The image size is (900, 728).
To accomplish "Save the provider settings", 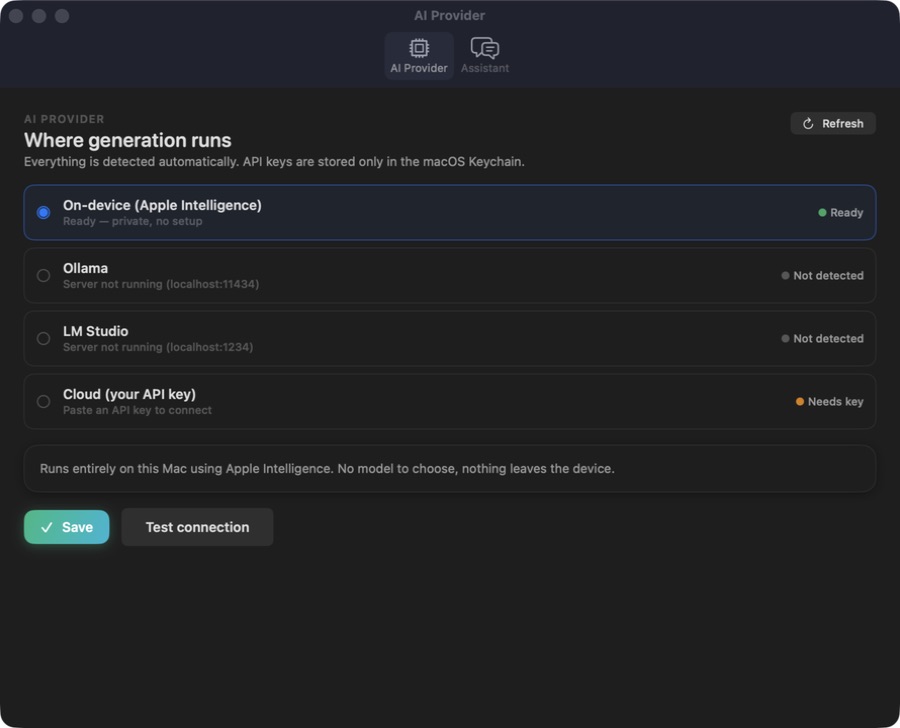I will point(67,527).
